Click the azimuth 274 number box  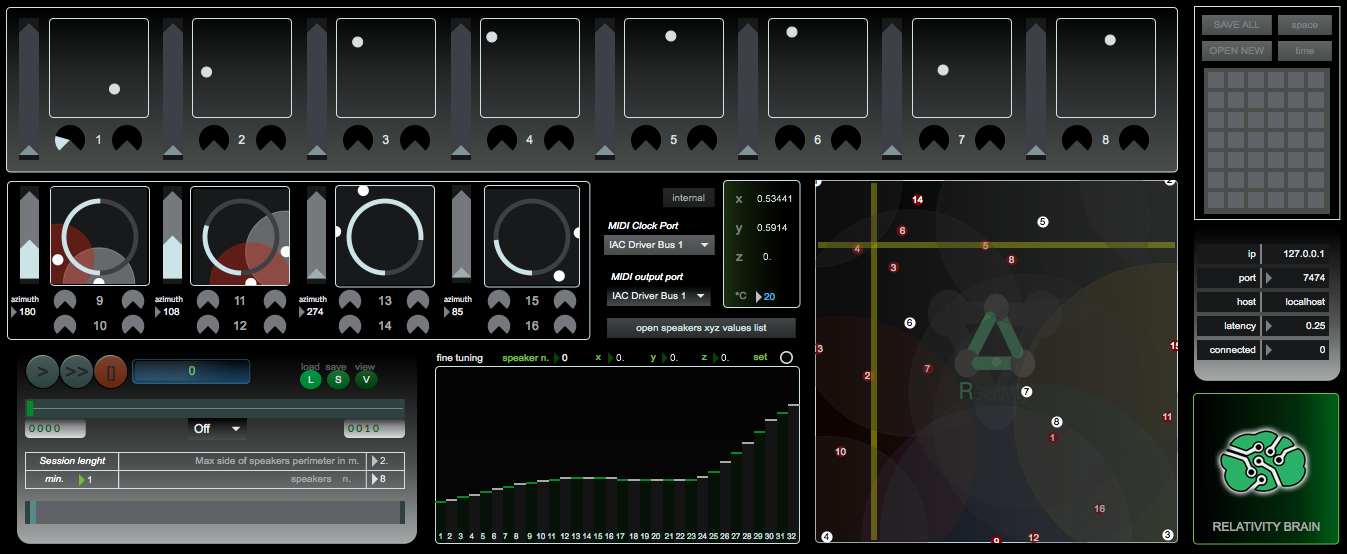[x=313, y=312]
